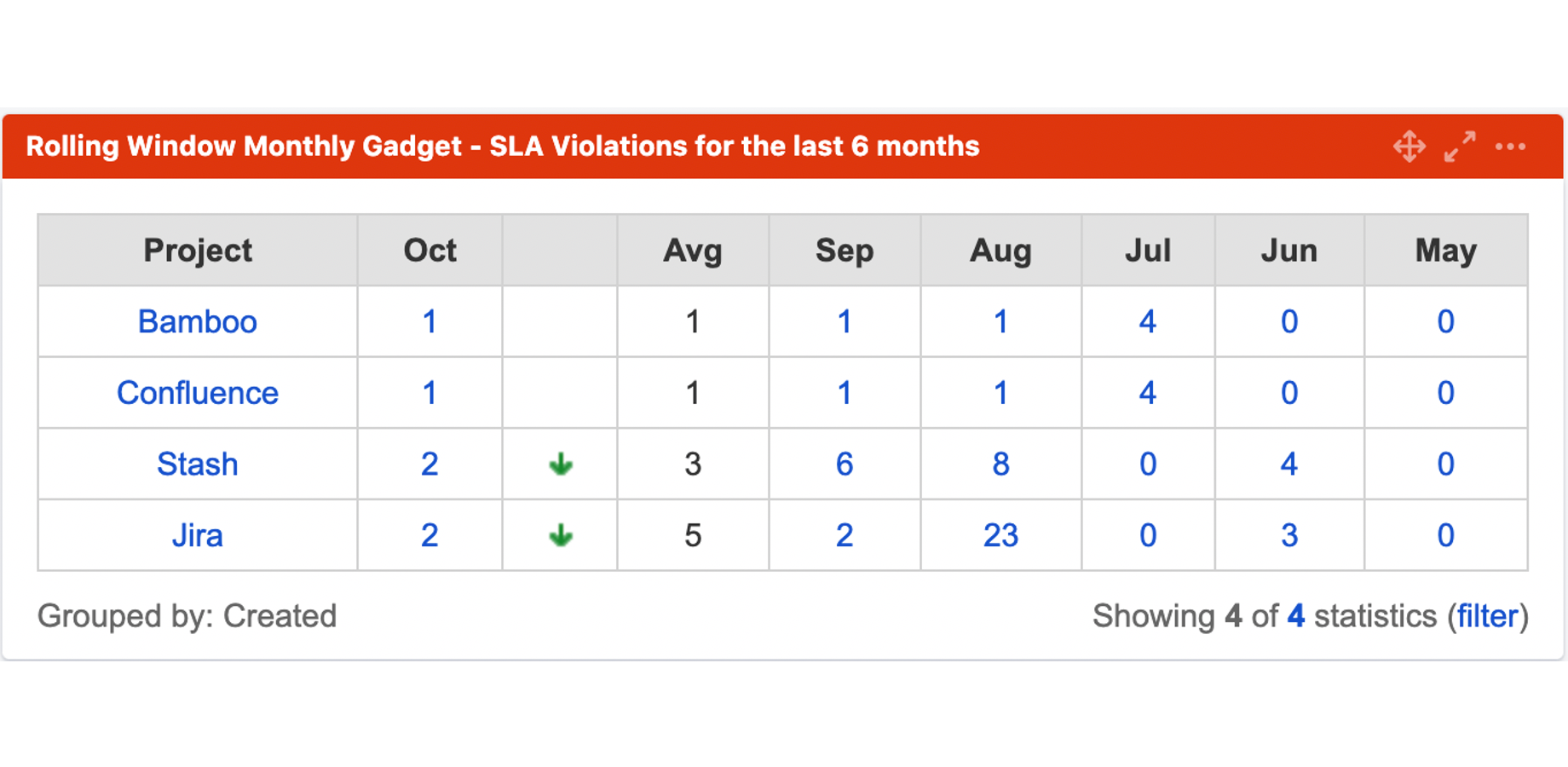
Task: Open Stash's May value 0
Action: 1446,464
